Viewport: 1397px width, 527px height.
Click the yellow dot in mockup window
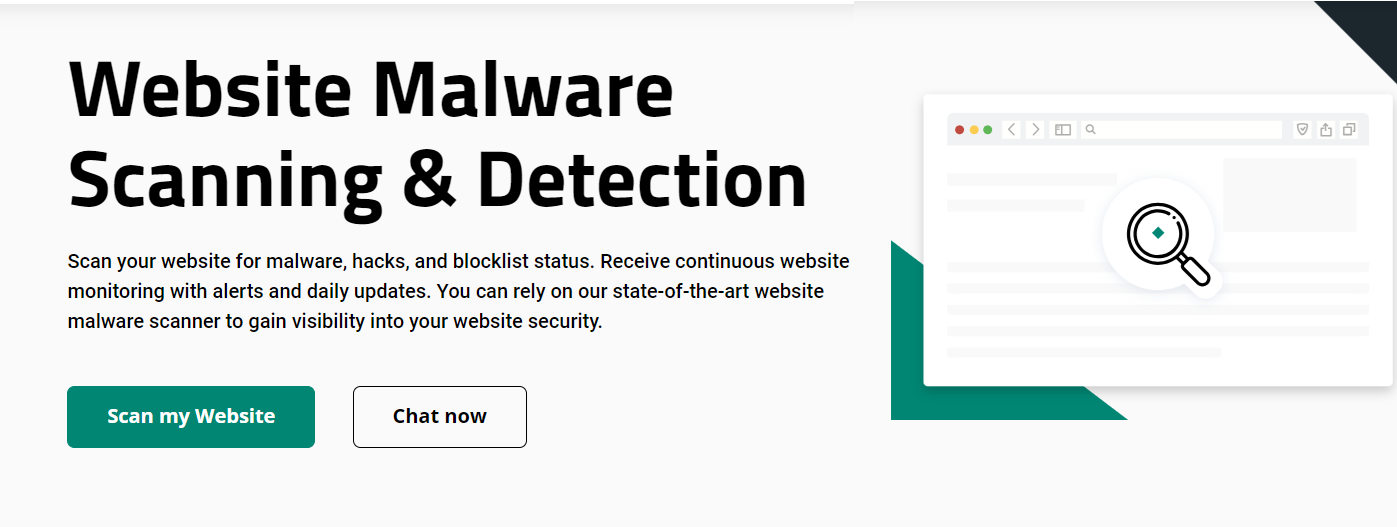tap(974, 130)
